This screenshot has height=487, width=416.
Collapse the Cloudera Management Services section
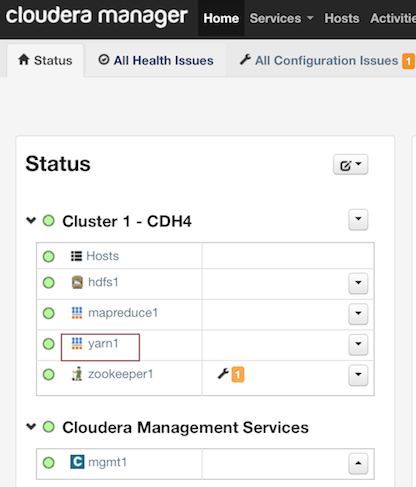[31, 426]
